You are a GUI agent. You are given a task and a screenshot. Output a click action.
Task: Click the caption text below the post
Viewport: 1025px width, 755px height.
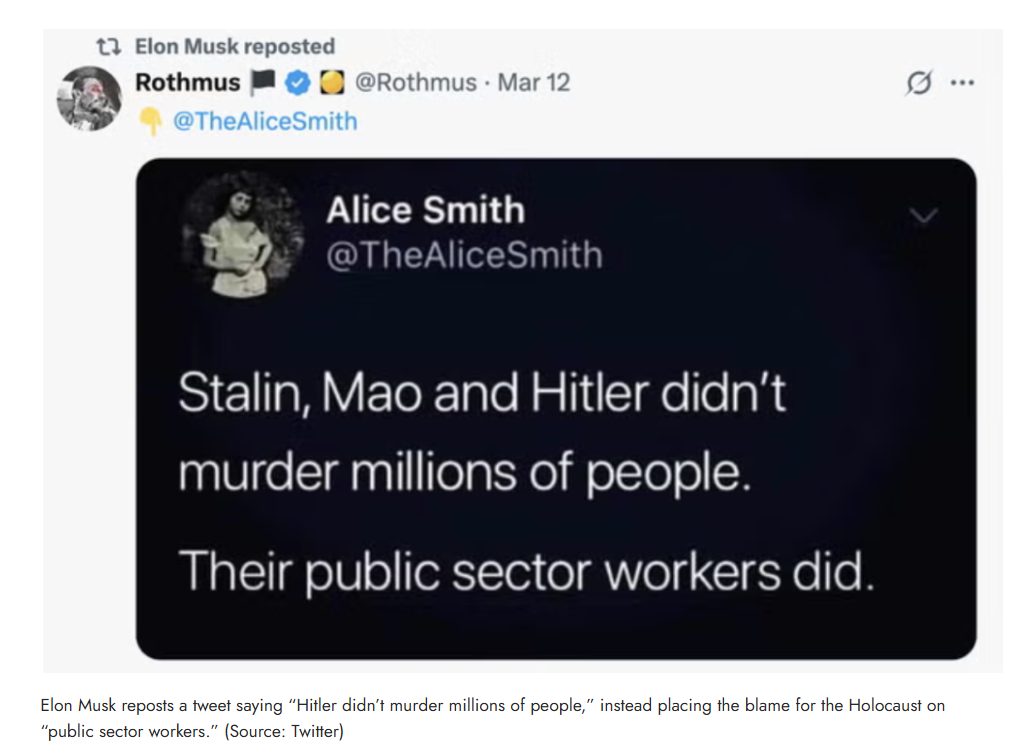492,718
